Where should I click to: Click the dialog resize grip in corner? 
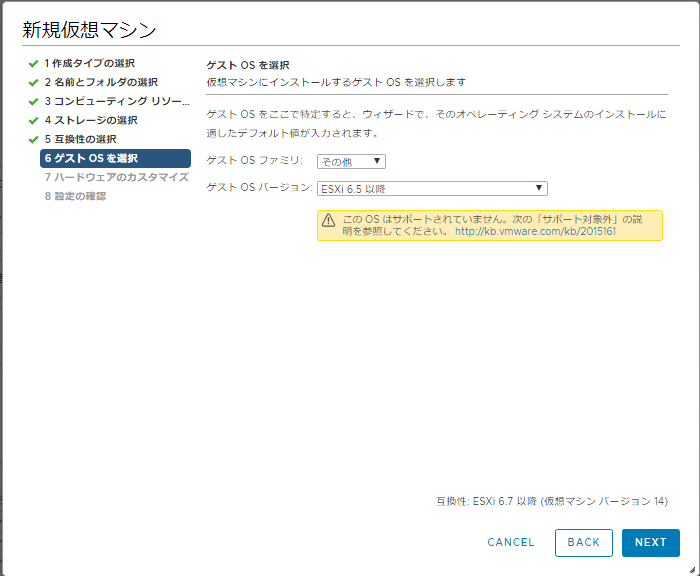(692, 570)
